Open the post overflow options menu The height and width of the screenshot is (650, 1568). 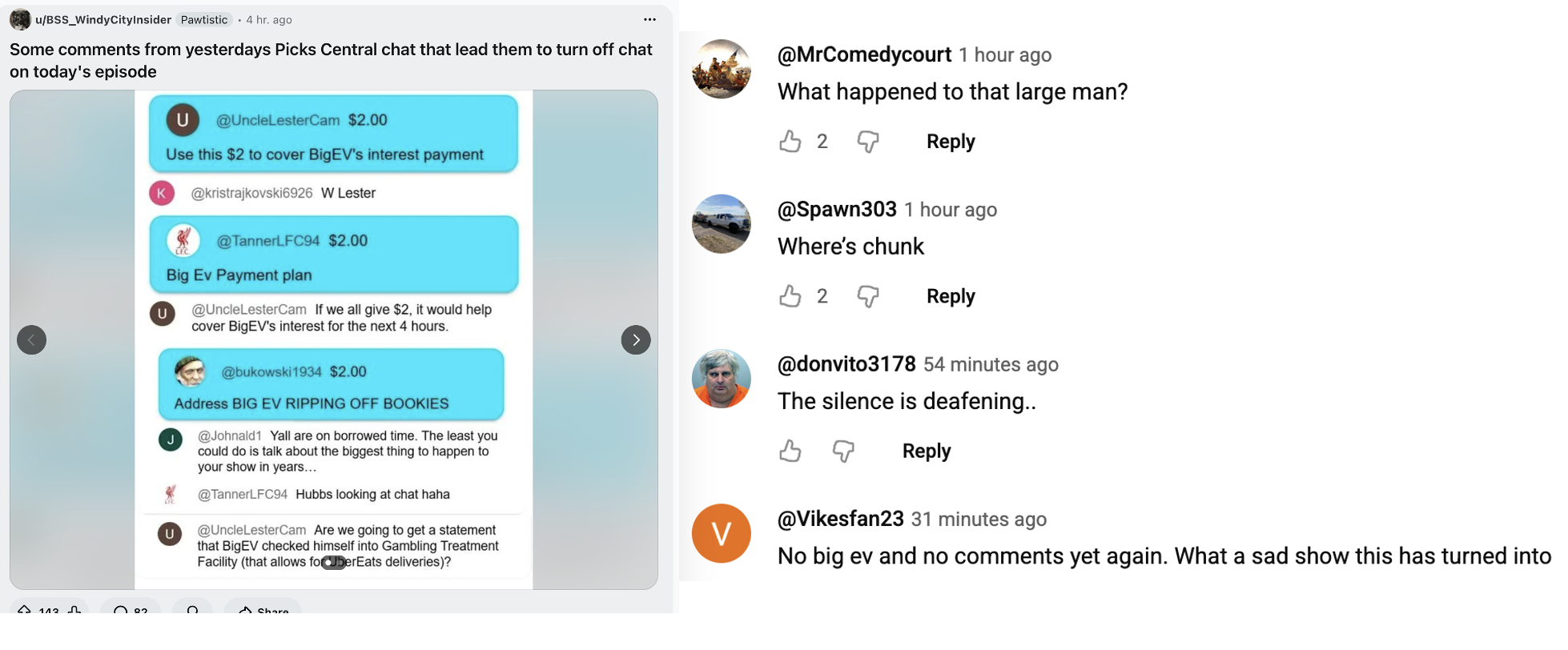[x=650, y=18]
